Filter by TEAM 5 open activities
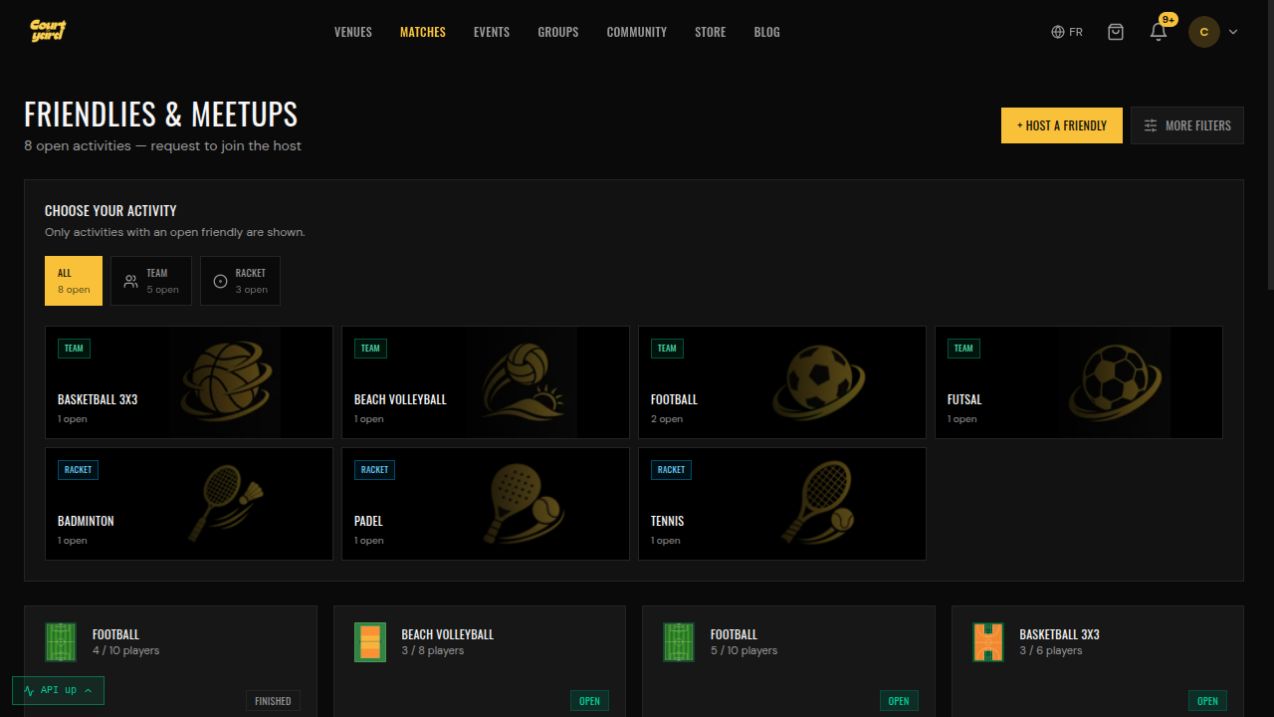1274x717 pixels. coord(151,281)
